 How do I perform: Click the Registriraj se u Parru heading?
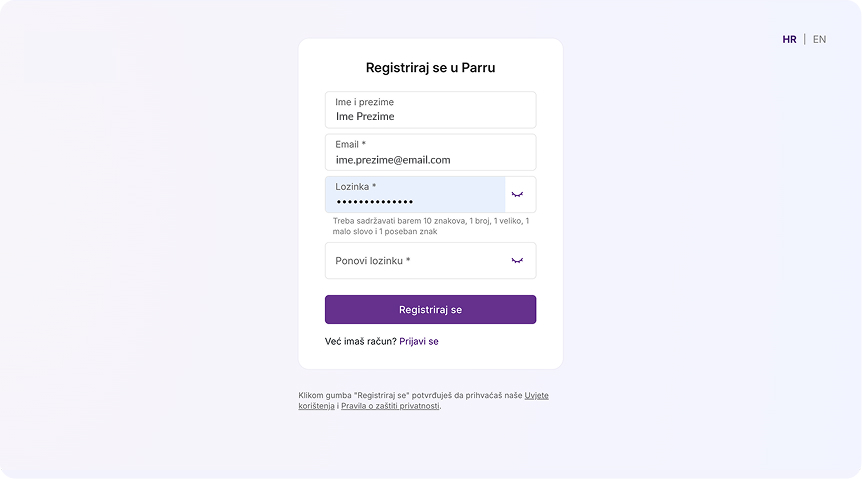tap(430, 68)
